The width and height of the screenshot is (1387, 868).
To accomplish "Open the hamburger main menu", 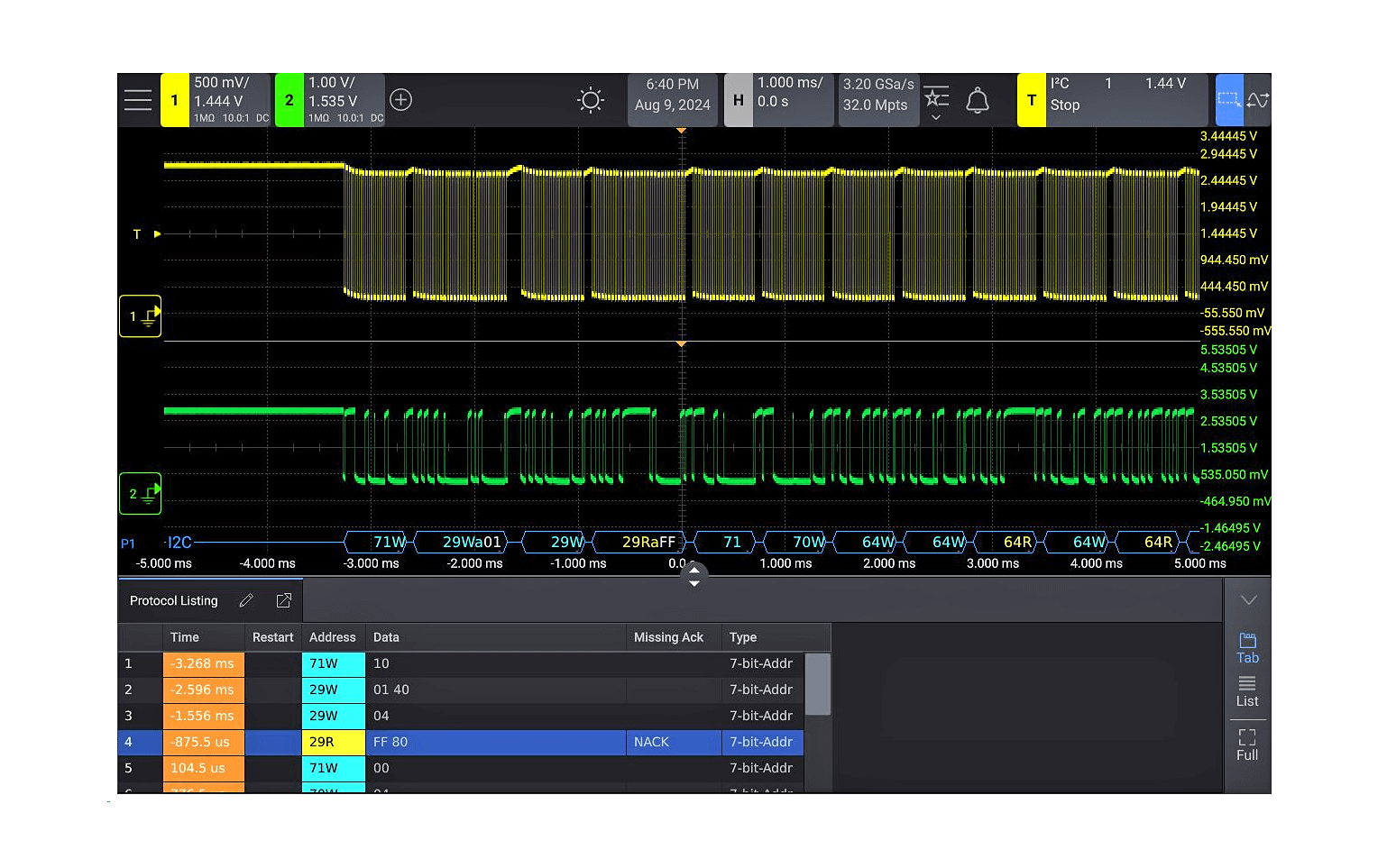I will click(x=138, y=100).
